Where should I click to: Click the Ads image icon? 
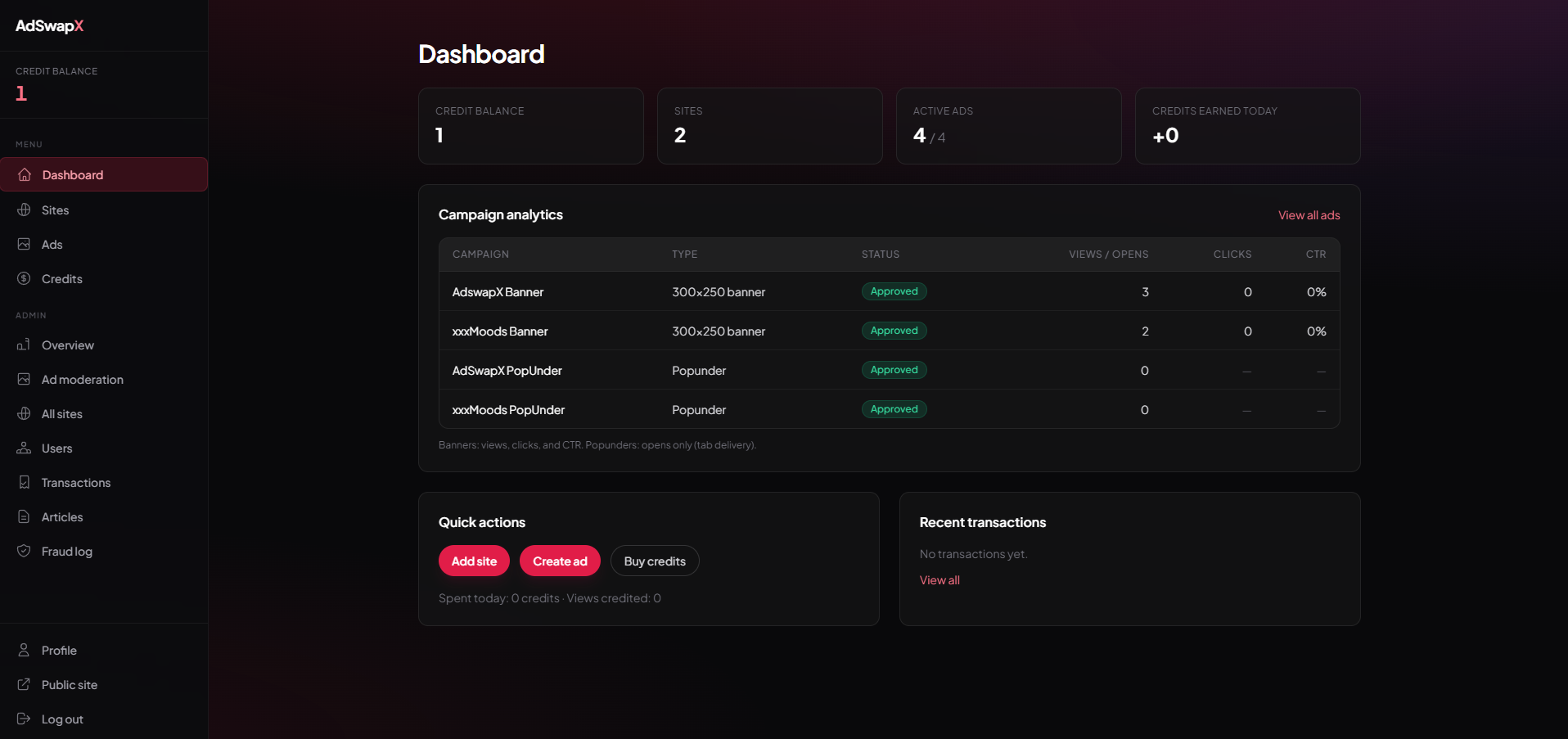[x=24, y=244]
